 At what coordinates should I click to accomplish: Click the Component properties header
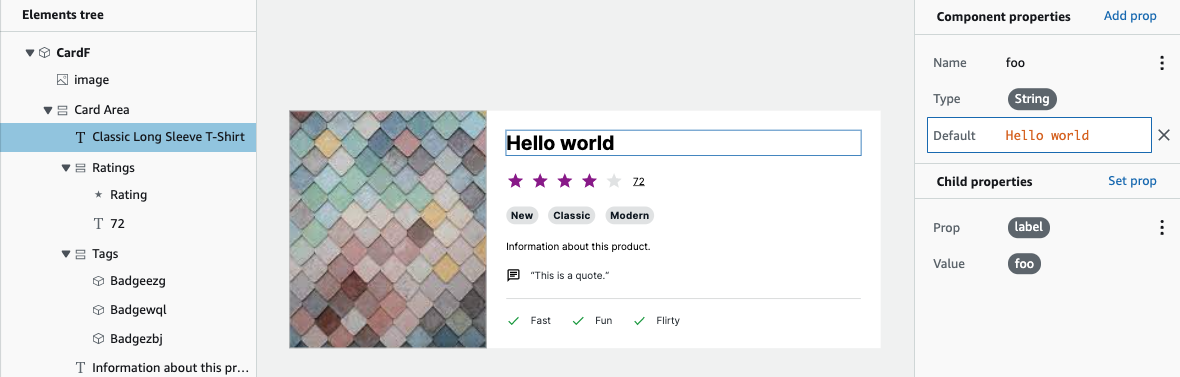[x=1003, y=17]
